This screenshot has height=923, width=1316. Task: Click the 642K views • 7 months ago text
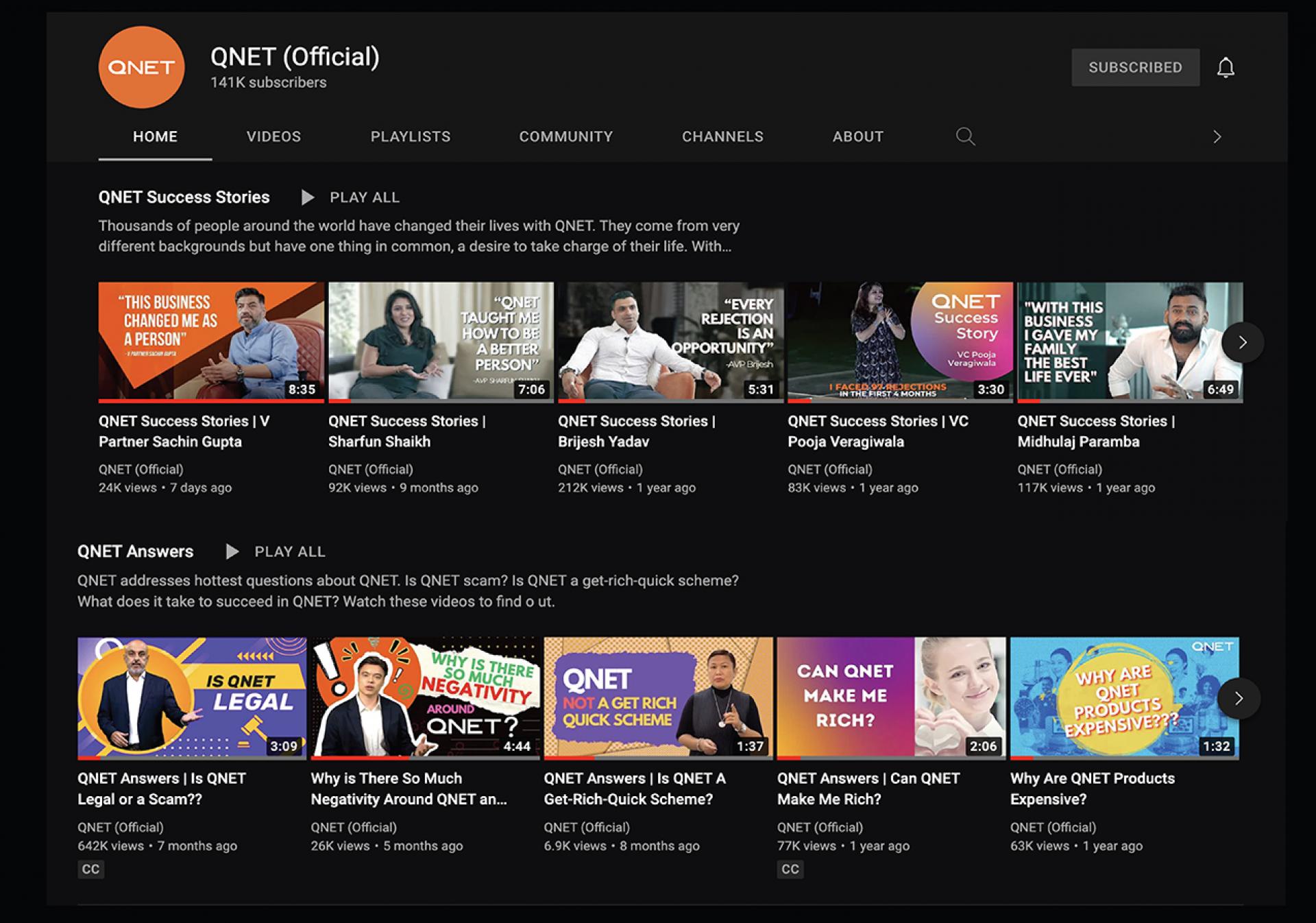pyautogui.click(x=157, y=846)
